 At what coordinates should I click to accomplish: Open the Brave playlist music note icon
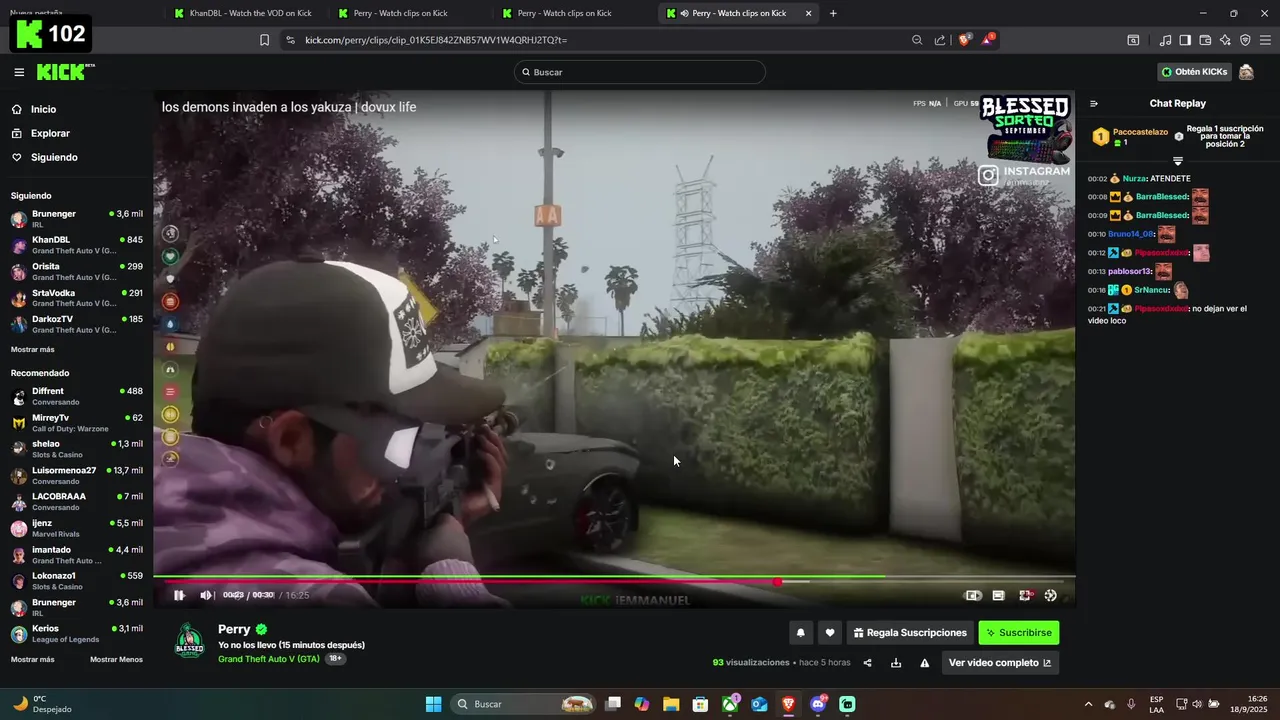tap(1165, 40)
